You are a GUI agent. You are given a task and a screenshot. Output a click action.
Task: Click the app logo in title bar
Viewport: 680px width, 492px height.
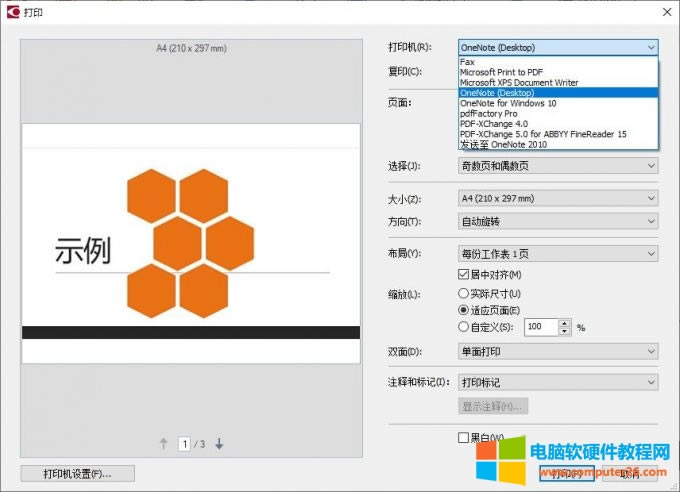pyautogui.click(x=11, y=11)
